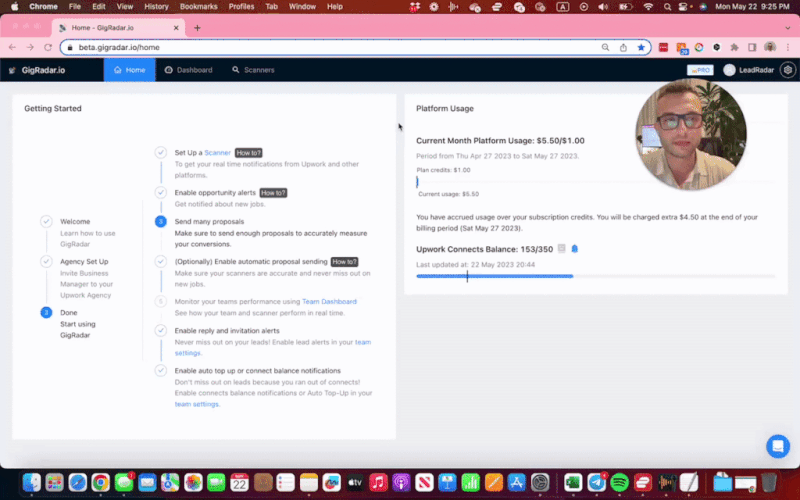Open team settings link under reply alerts

(273, 347)
